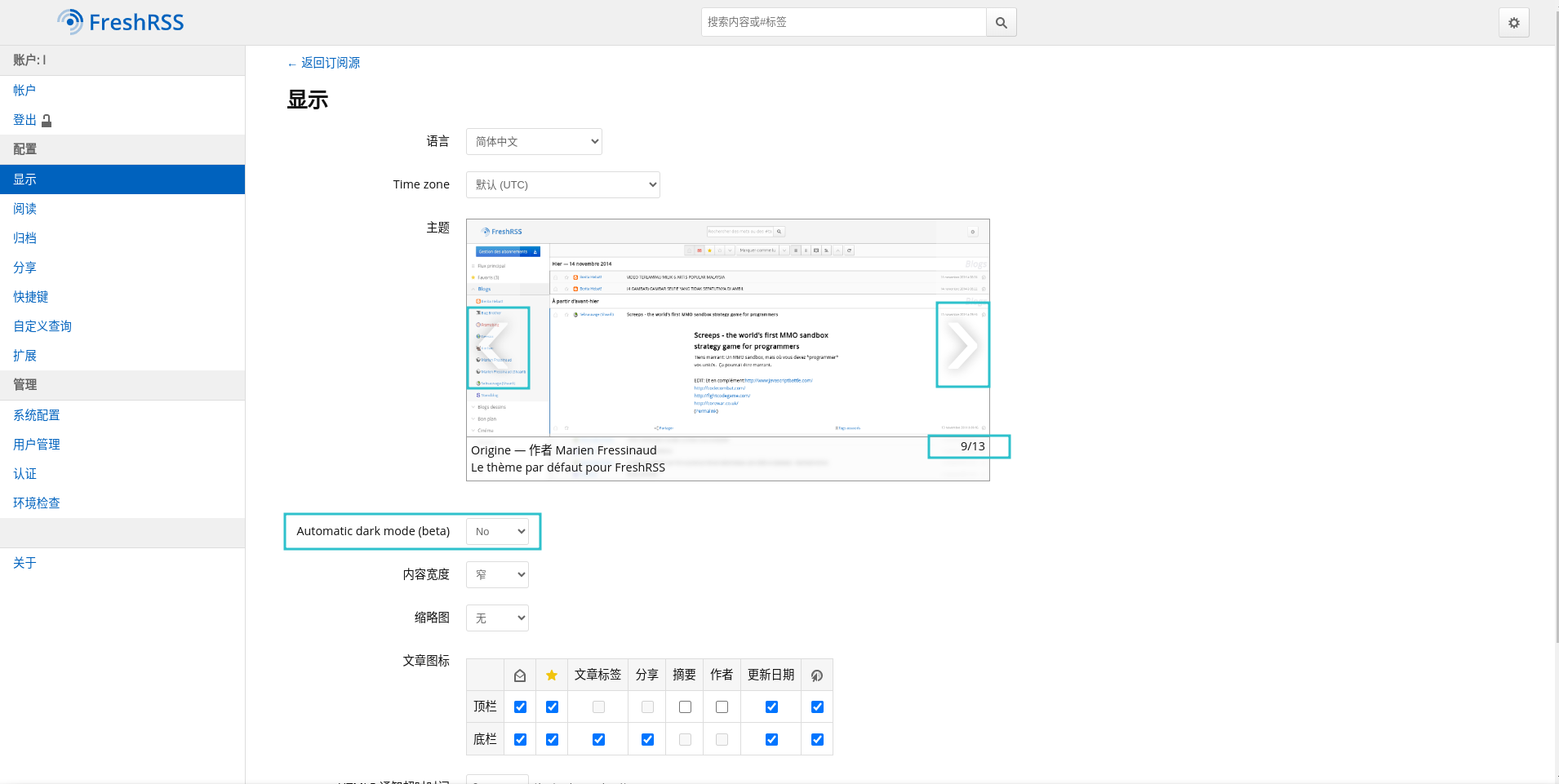Click the read-status envelope column header icon
The image size is (1559, 784).
520,675
